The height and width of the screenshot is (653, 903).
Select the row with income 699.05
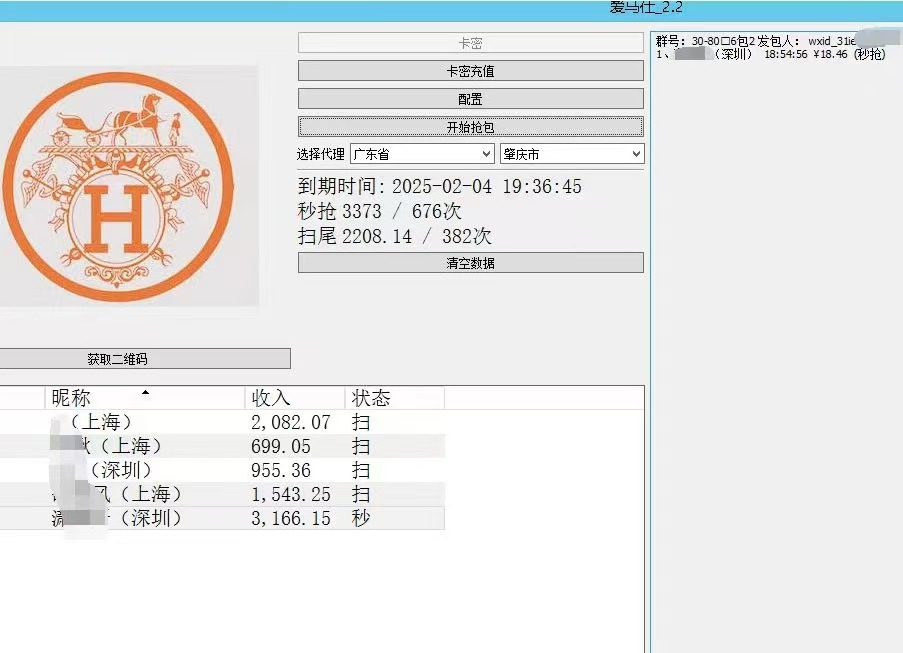pos(281,446)
